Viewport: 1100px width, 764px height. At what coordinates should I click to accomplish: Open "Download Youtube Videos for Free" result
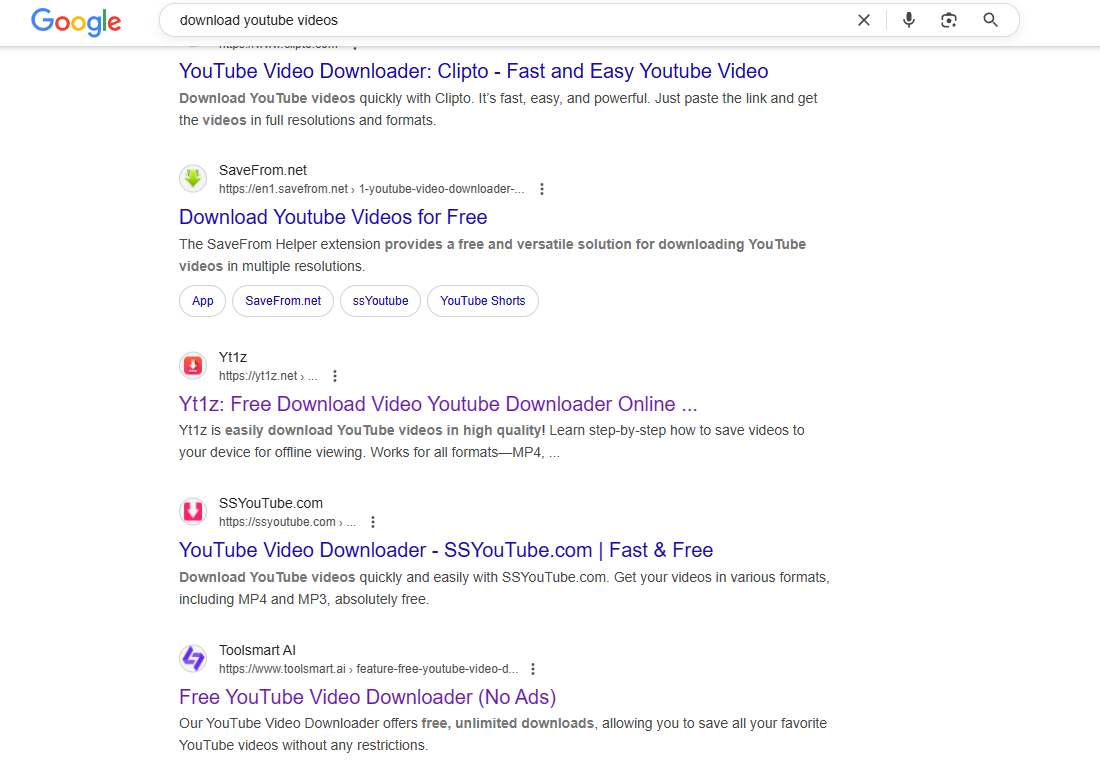click(333, 217)
